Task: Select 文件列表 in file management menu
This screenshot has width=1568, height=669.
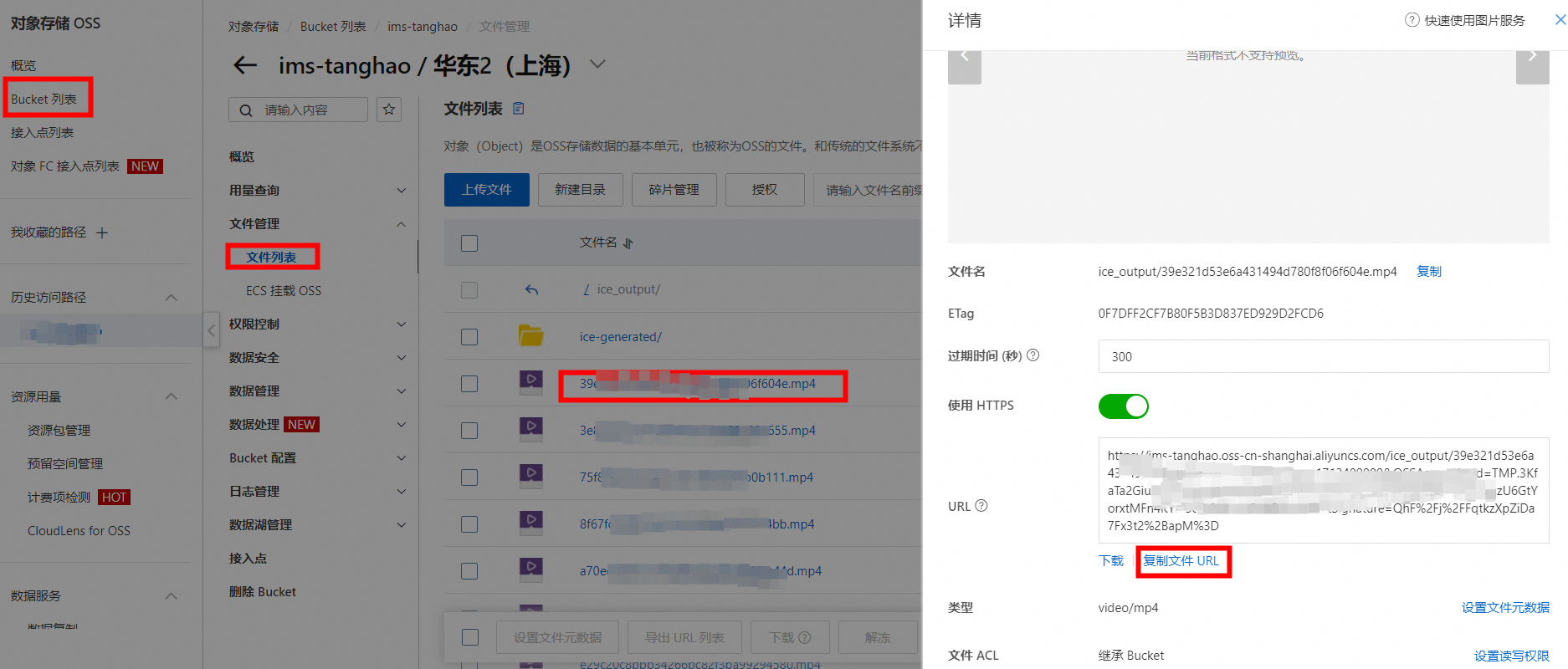Action: (271, 257)
